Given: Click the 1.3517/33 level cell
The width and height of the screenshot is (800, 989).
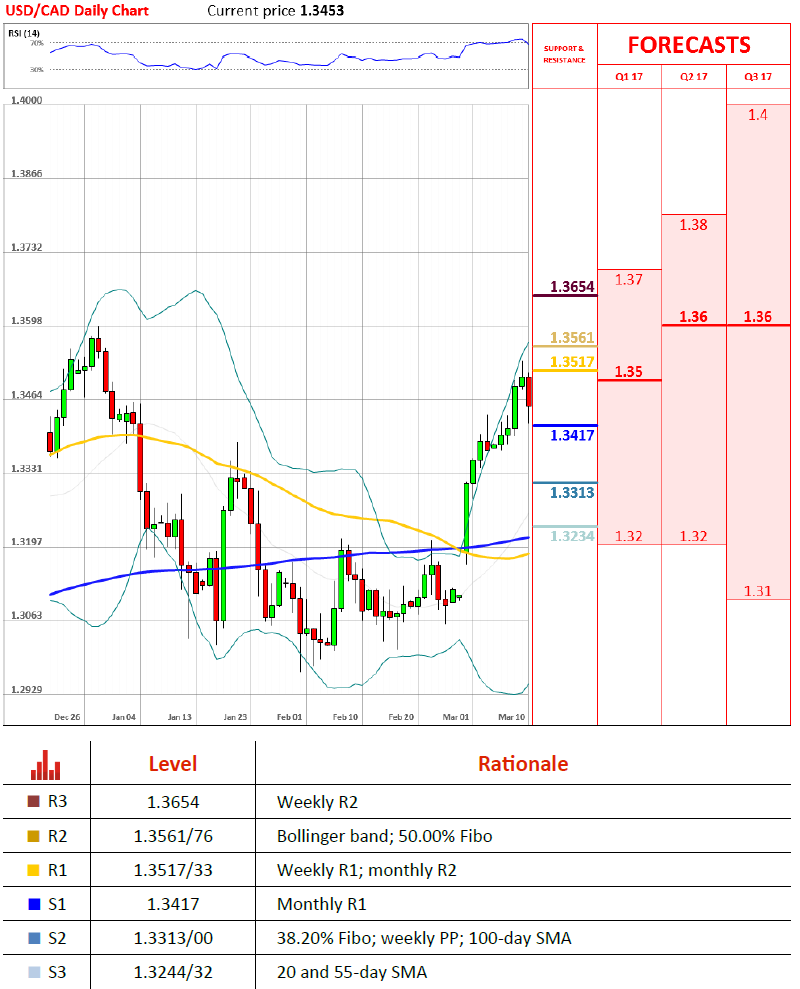Looking at the screenshot, I should pos(173,870).
